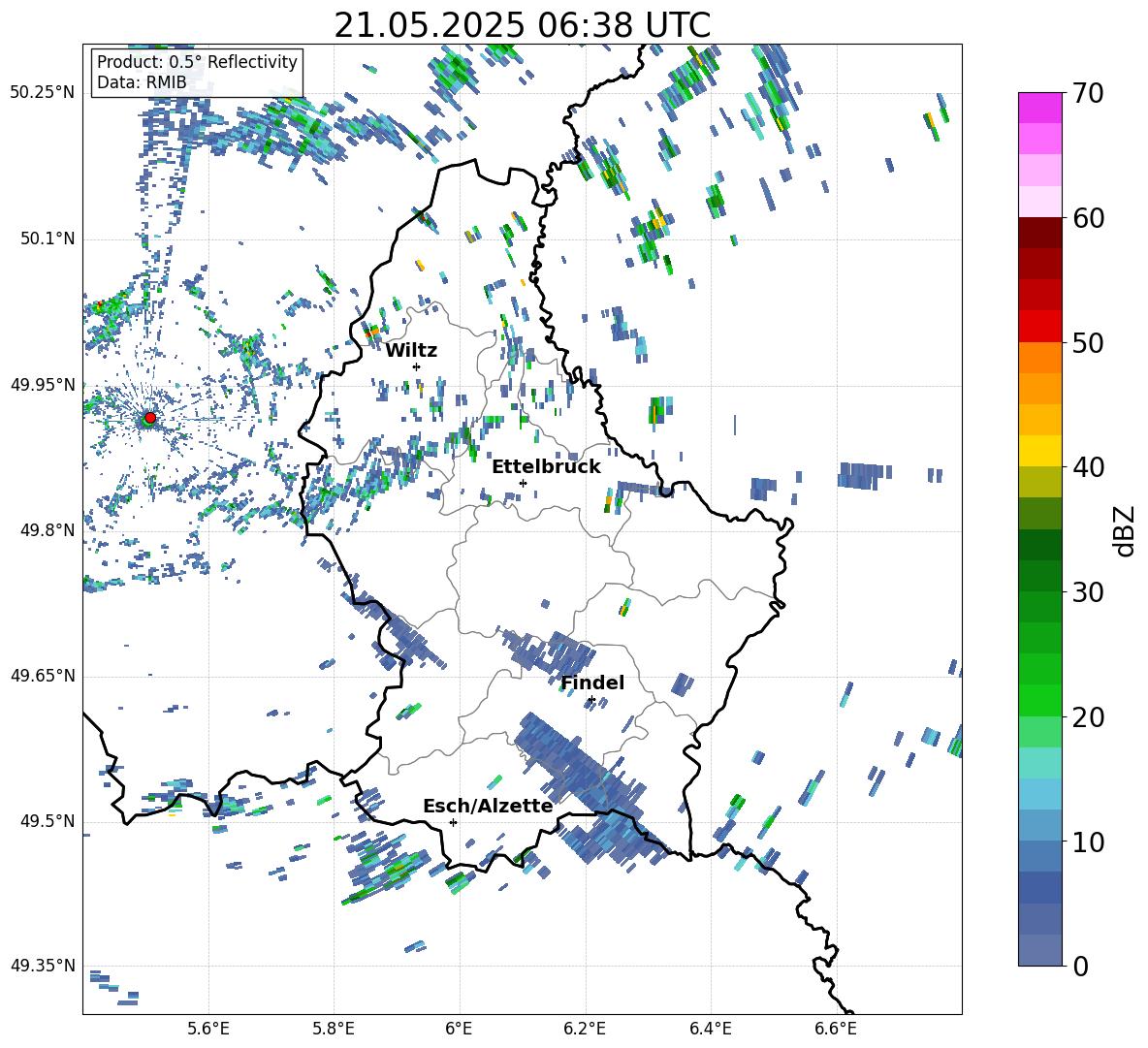1148x1048 pixels.
Task: Click the 49.95°N latitude label
Action: point(43,385)
